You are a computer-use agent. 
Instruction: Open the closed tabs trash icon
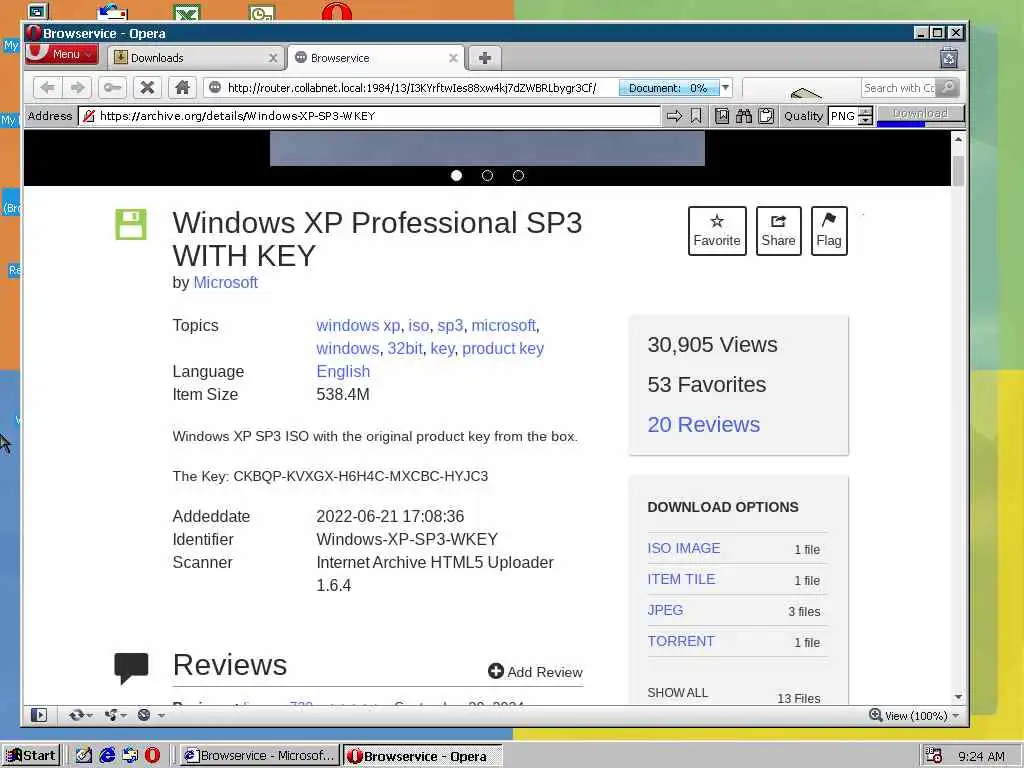(949, 58)
